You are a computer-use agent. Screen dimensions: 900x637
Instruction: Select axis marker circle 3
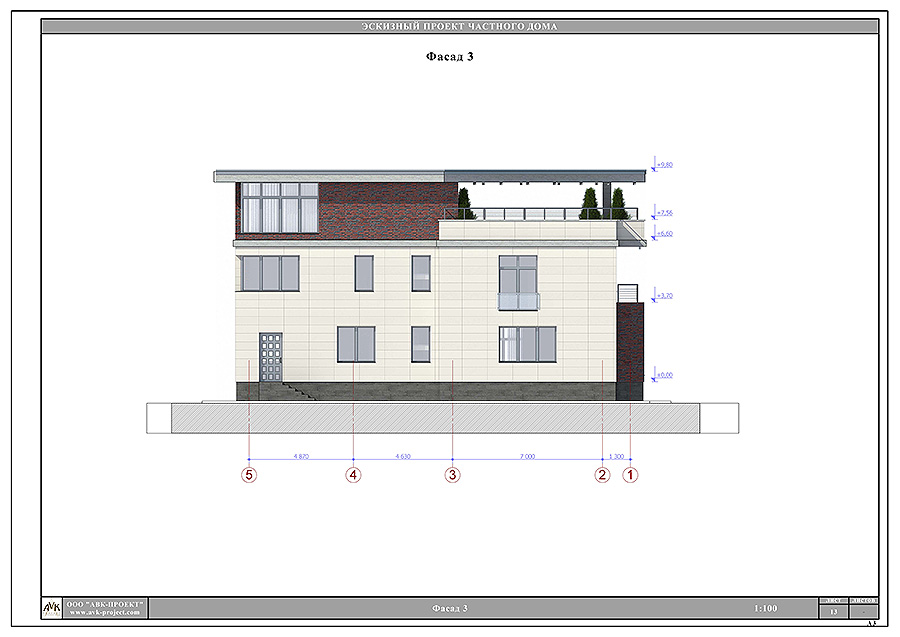click(x=453, y=475)
